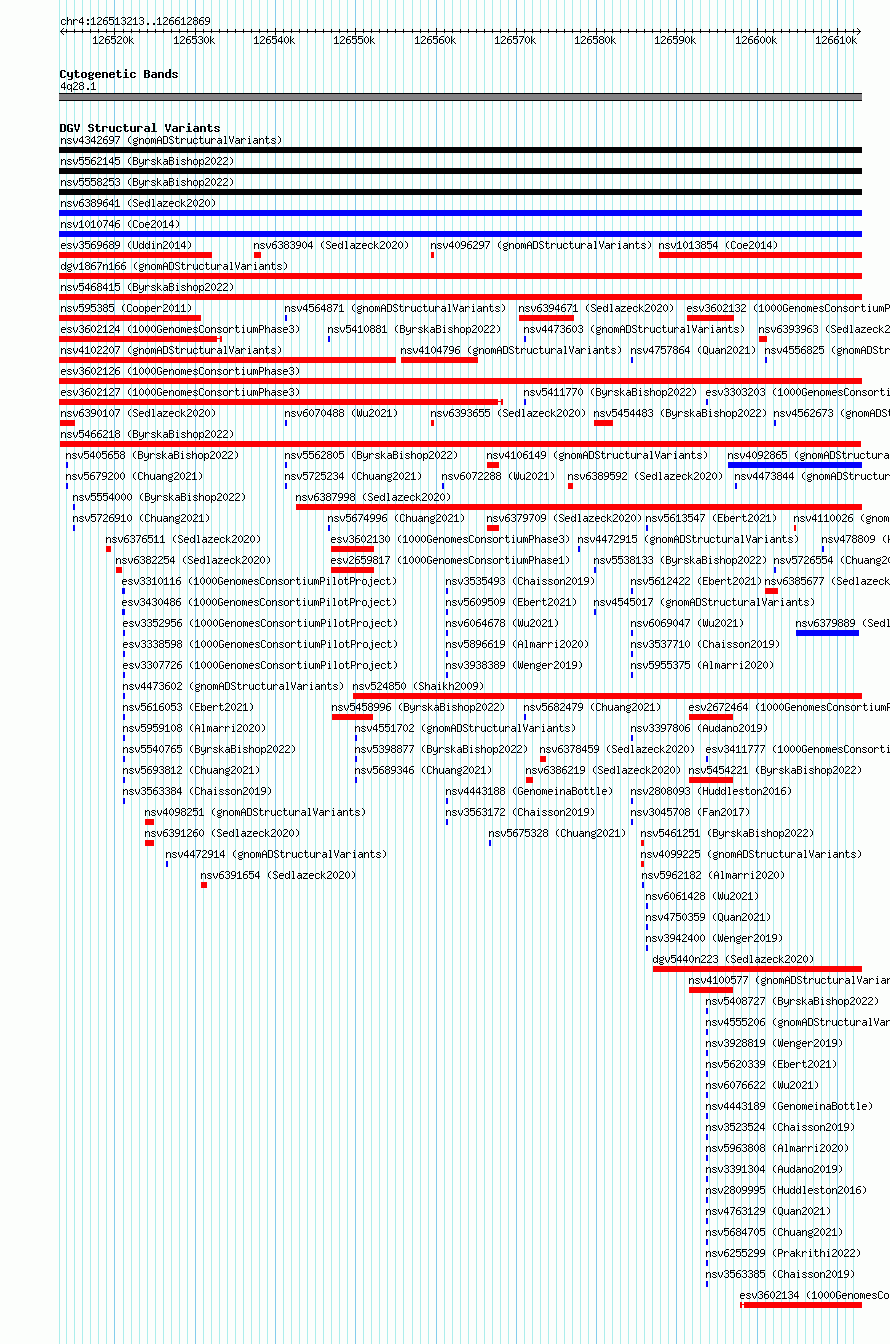The width and height of the screenshot is (890, 1344).
Task: Click nsv5613547 Ebert2021 label
Action: tap(711, 518)
